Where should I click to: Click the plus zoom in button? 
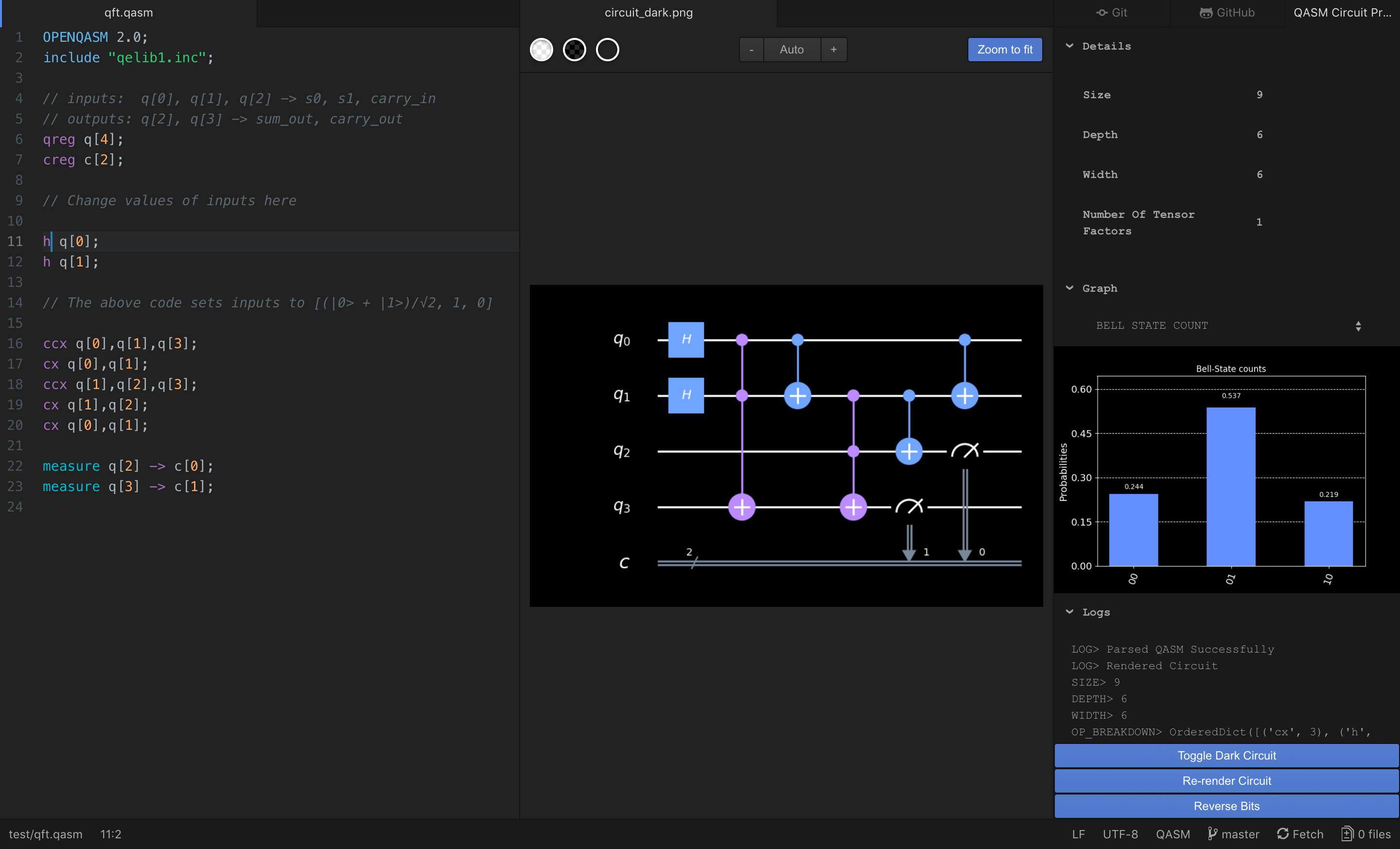pyautogui.click(x=834, y=50)
